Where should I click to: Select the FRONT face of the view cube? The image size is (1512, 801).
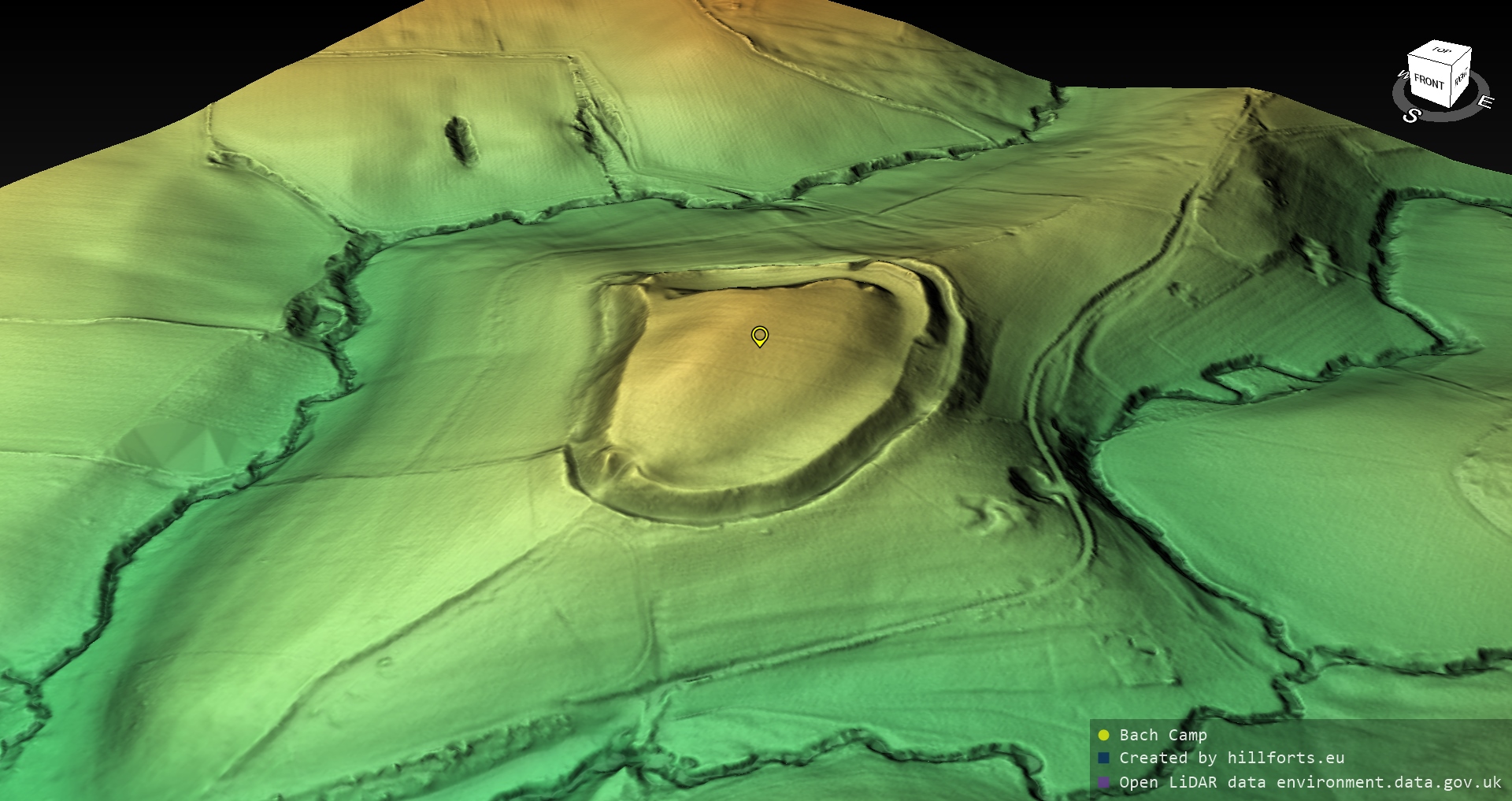[x=1429, y=81]
